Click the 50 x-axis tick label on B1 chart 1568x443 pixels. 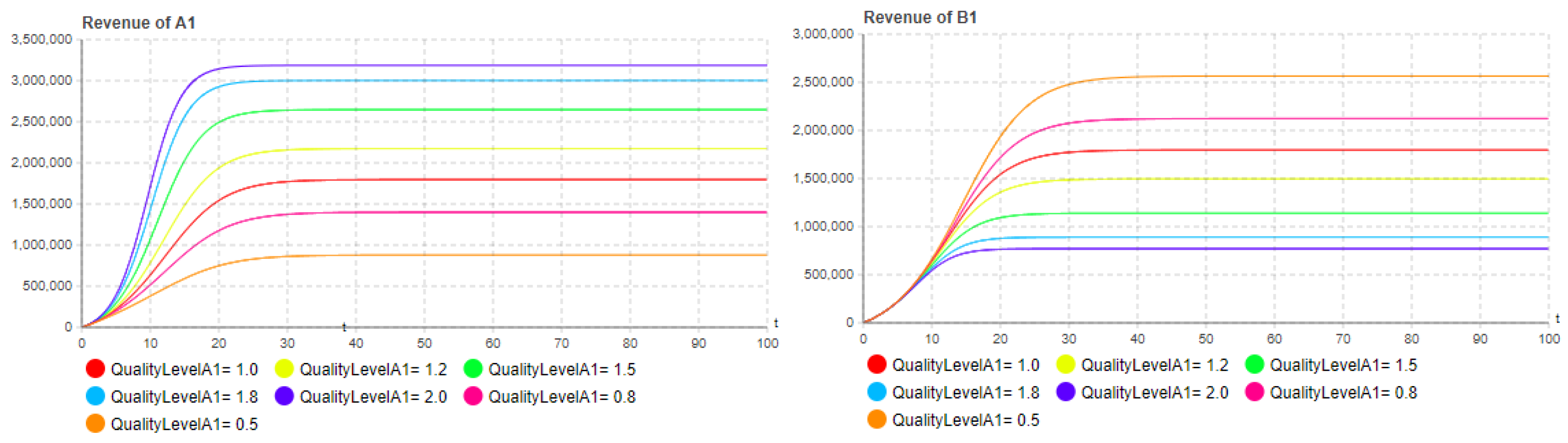point(1206,339)
